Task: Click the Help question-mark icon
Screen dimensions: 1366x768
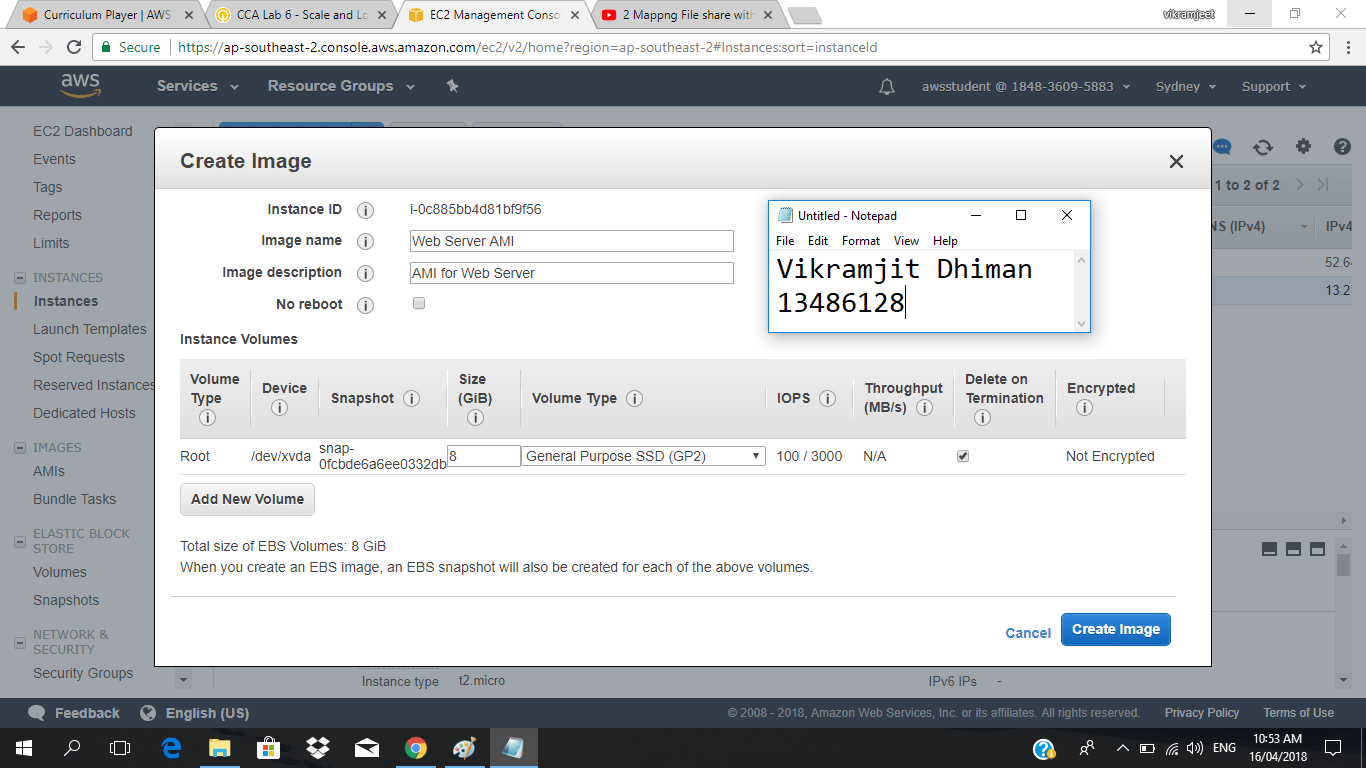Action: (1342, 146)
